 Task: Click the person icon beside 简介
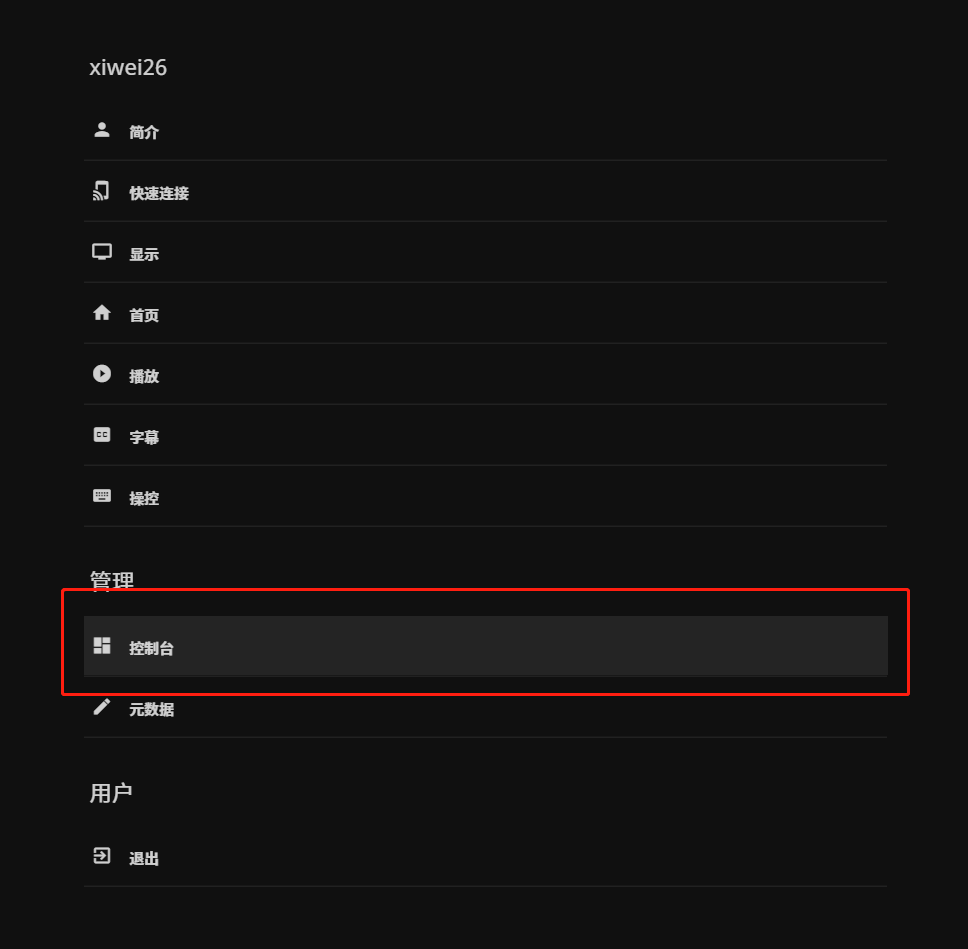(x=102, y=130)
